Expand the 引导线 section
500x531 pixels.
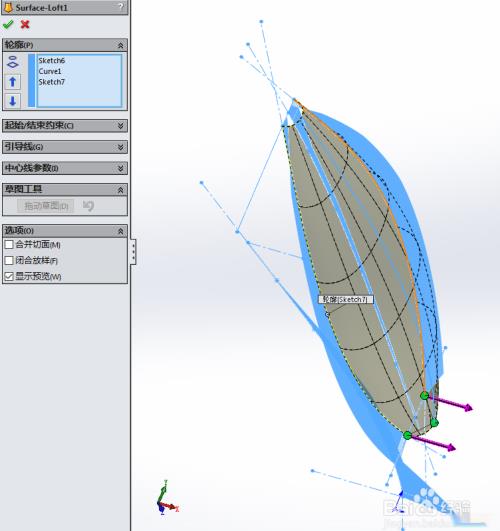[x=65, y=147]
